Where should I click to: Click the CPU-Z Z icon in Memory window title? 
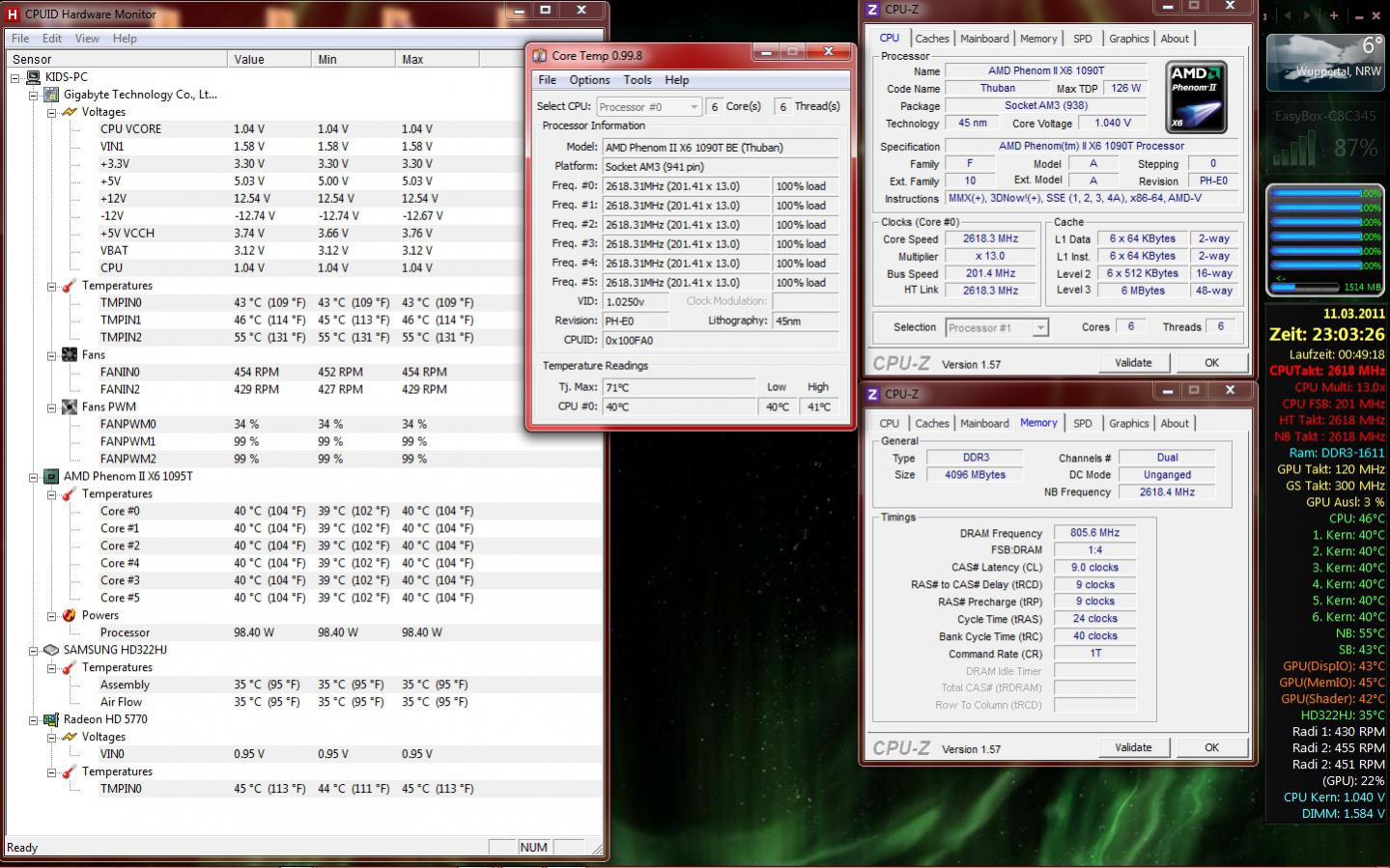point(872,394)
